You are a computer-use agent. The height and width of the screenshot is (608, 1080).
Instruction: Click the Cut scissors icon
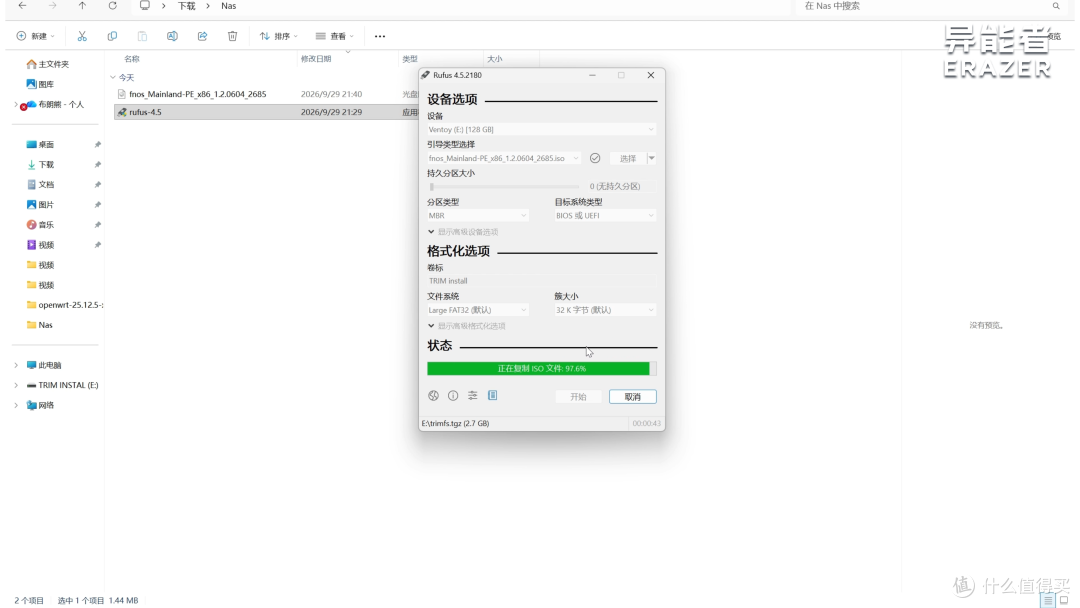pyautogui.click(x=82, y=36)
